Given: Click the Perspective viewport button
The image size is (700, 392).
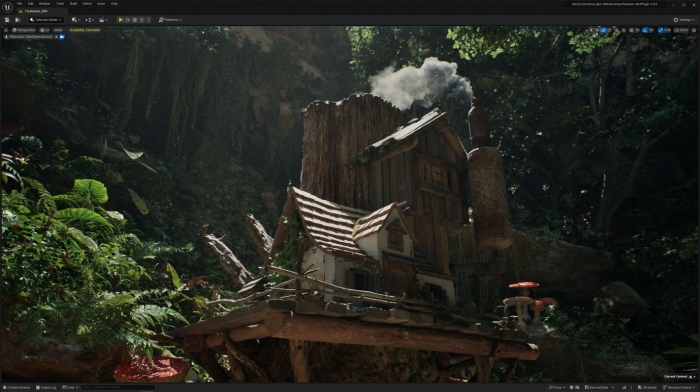Looking at the screenshot, I should tap(24, 30).
